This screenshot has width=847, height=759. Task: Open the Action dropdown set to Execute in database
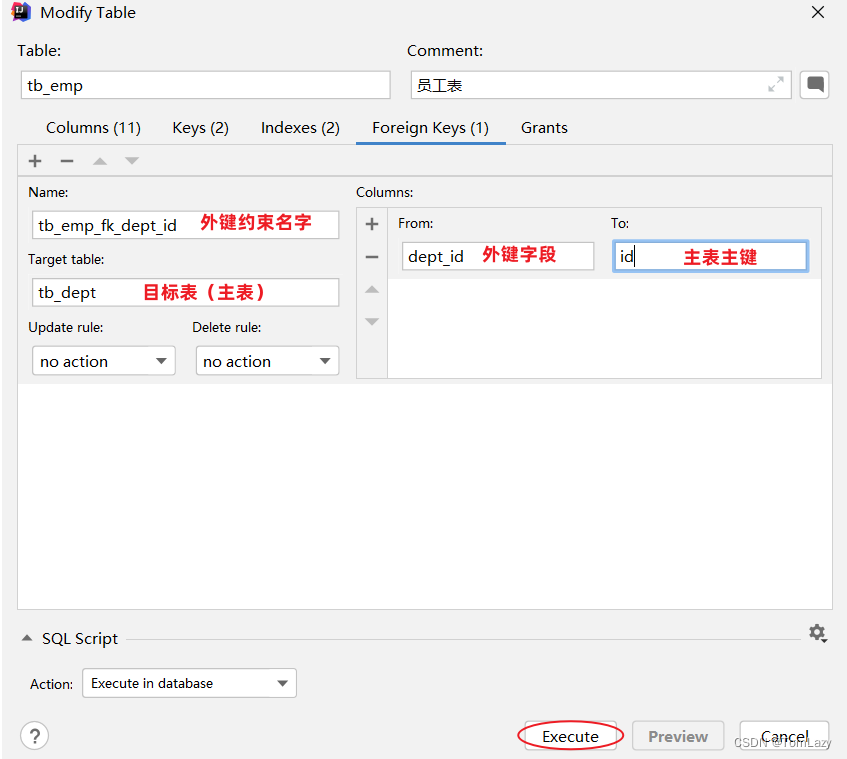(189, 683)
